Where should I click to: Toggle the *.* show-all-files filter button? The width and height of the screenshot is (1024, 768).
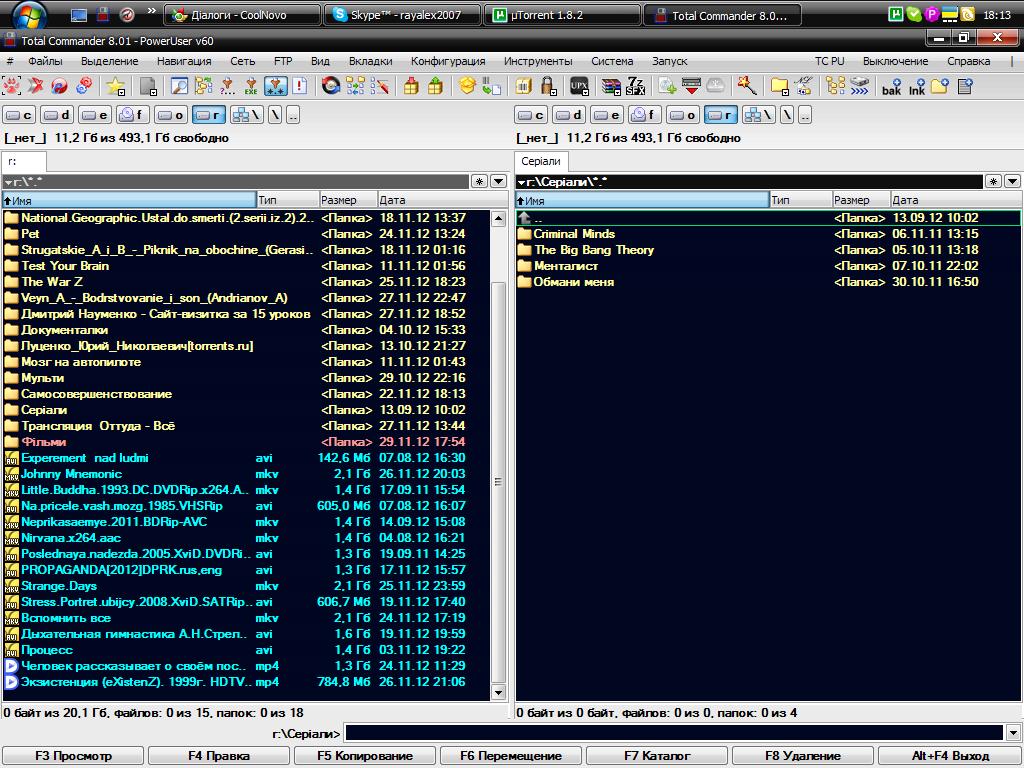tap(277, 86)
